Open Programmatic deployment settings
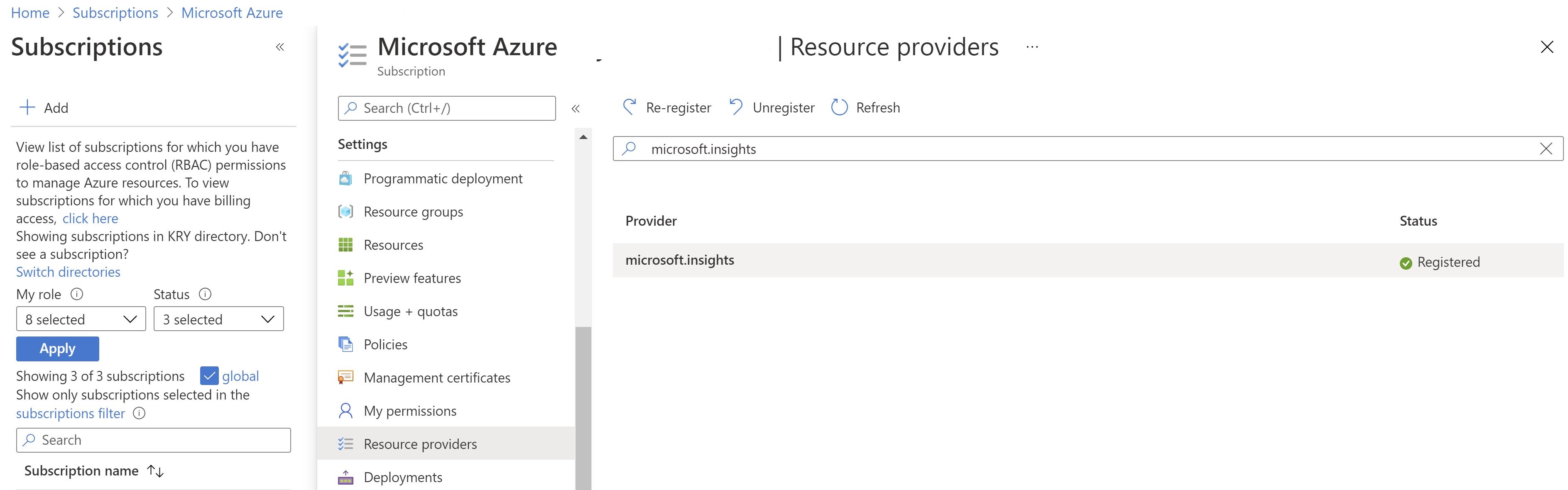This screenshot has width=1568, height=490. pyautogui.click(x=443, y=178)
